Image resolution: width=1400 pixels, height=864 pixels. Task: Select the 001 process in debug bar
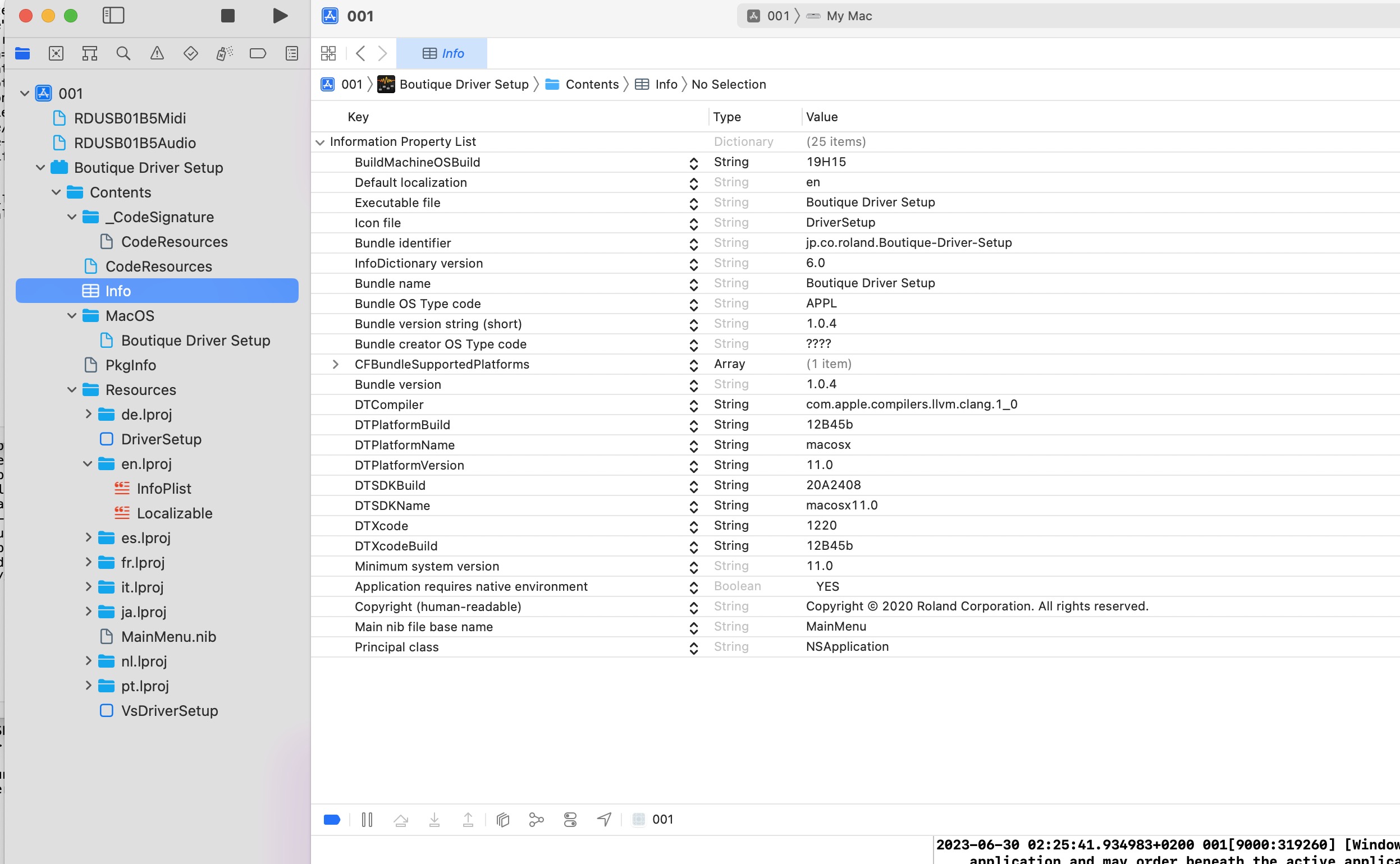click(653, 820)
